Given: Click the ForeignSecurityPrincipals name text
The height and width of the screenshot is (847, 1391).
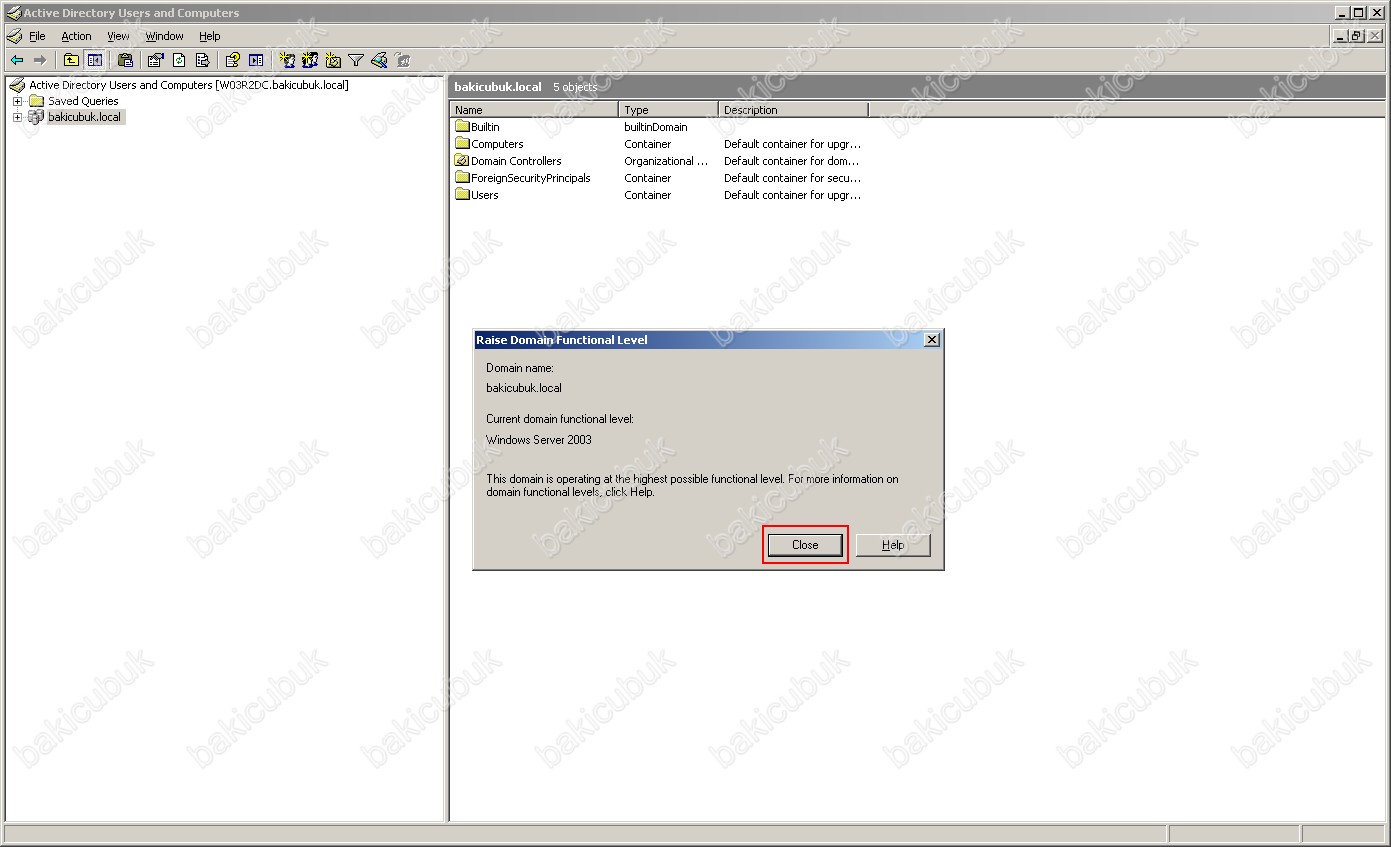Looking at the screenshot, I should pyautogui.click(x=531, y=178).
